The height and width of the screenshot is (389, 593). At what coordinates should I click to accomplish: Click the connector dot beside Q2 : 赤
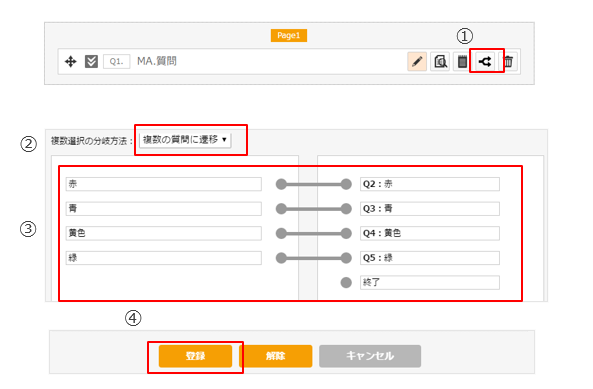pos(346,184)
